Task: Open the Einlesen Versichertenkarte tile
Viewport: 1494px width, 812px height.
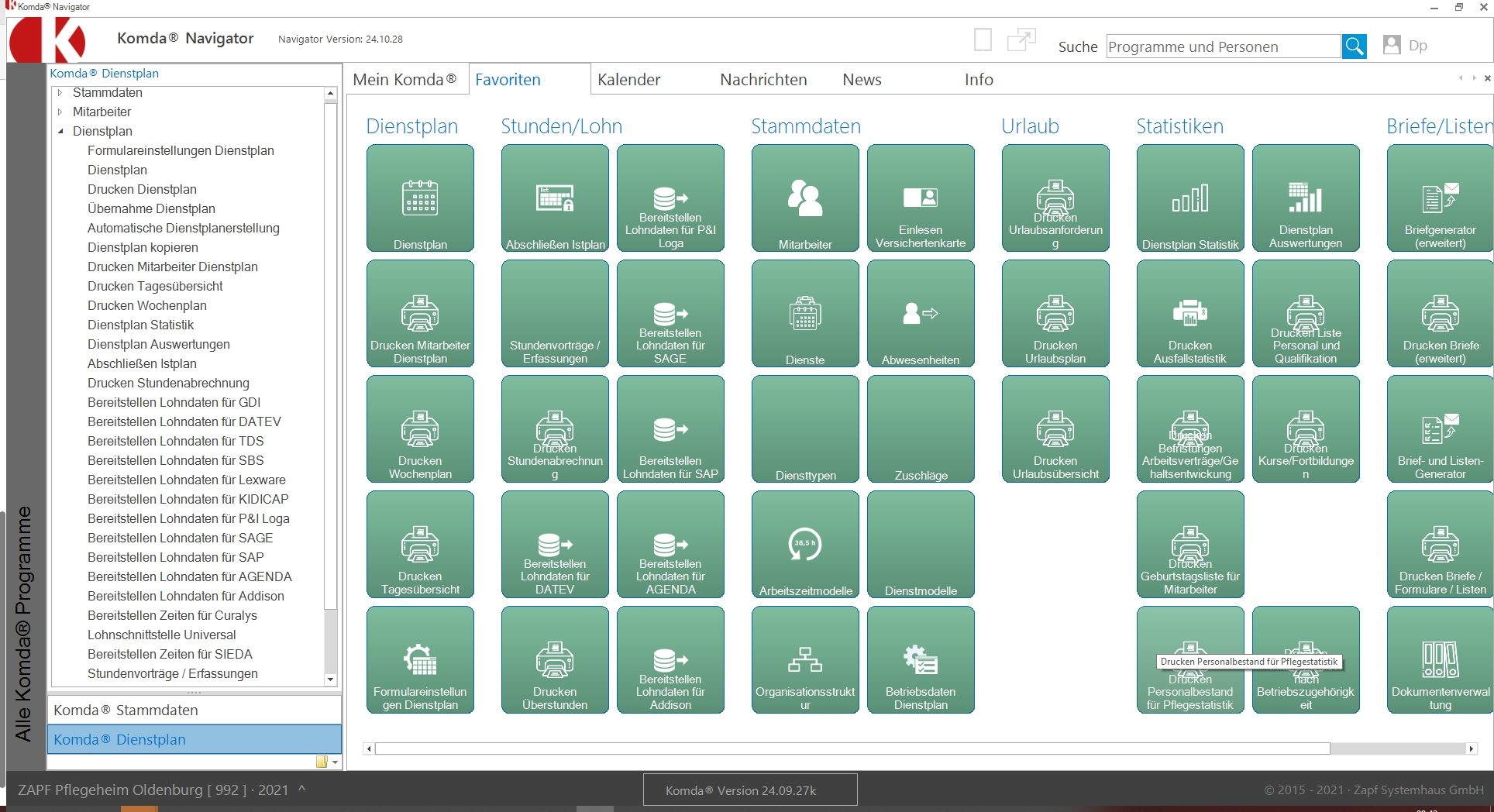Action: (921, 198)
